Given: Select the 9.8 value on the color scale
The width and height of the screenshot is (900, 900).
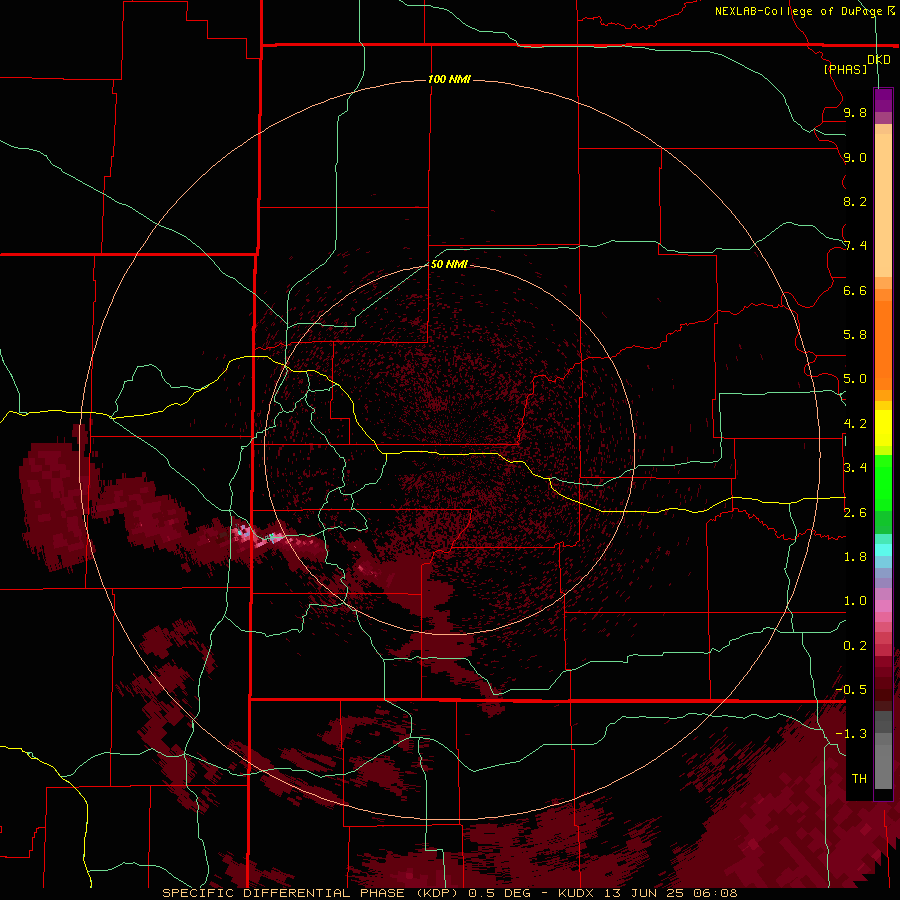Looking at the screenshot, I should [x=855, y=112].
